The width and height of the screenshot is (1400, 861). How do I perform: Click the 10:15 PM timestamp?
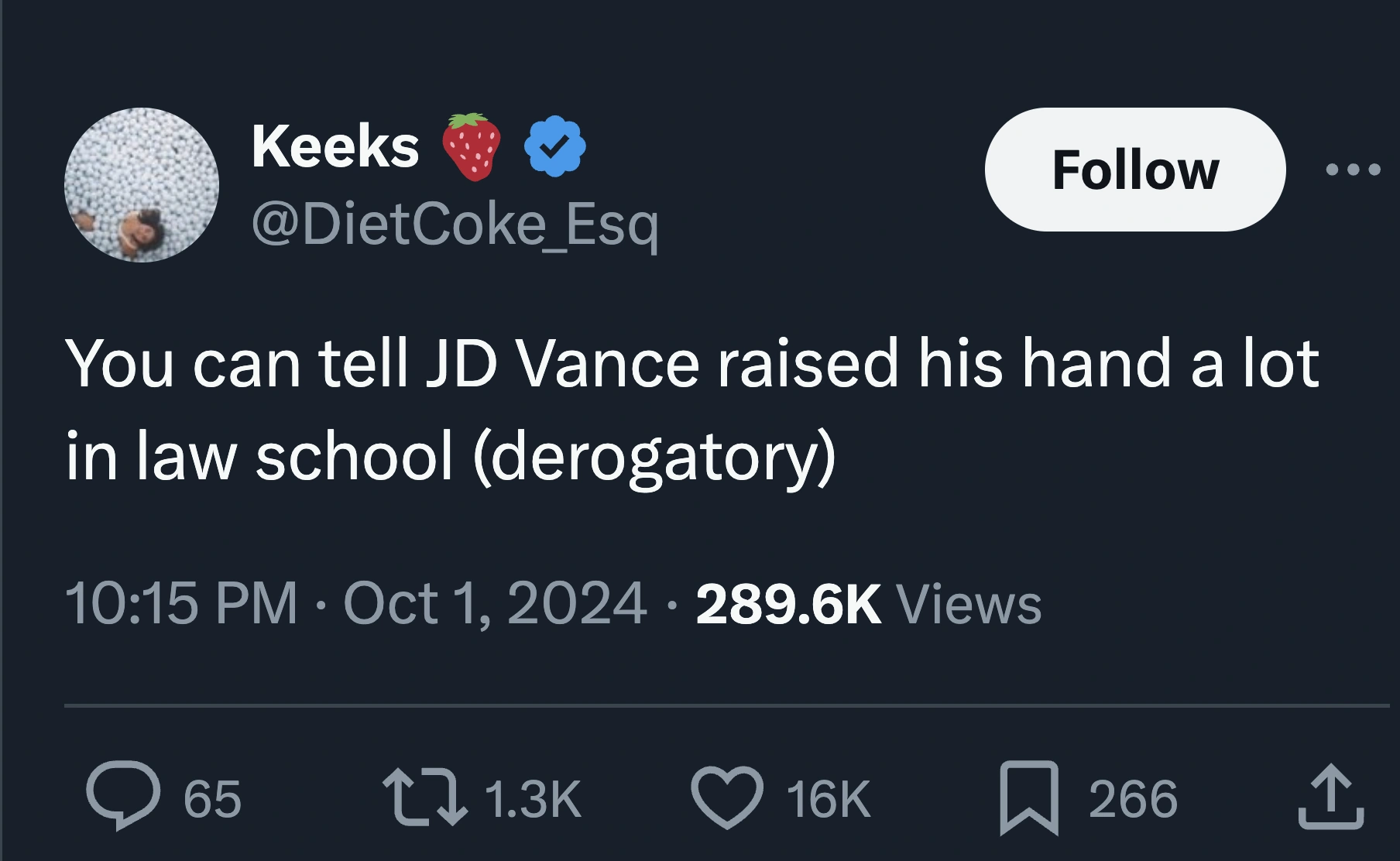tap(180, 603)
